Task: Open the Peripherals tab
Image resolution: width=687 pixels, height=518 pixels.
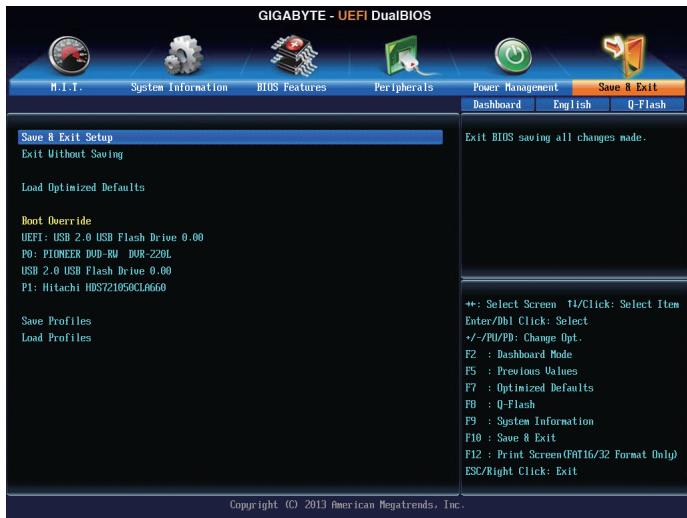Action: pyautogui.click(x=404, y=87)
